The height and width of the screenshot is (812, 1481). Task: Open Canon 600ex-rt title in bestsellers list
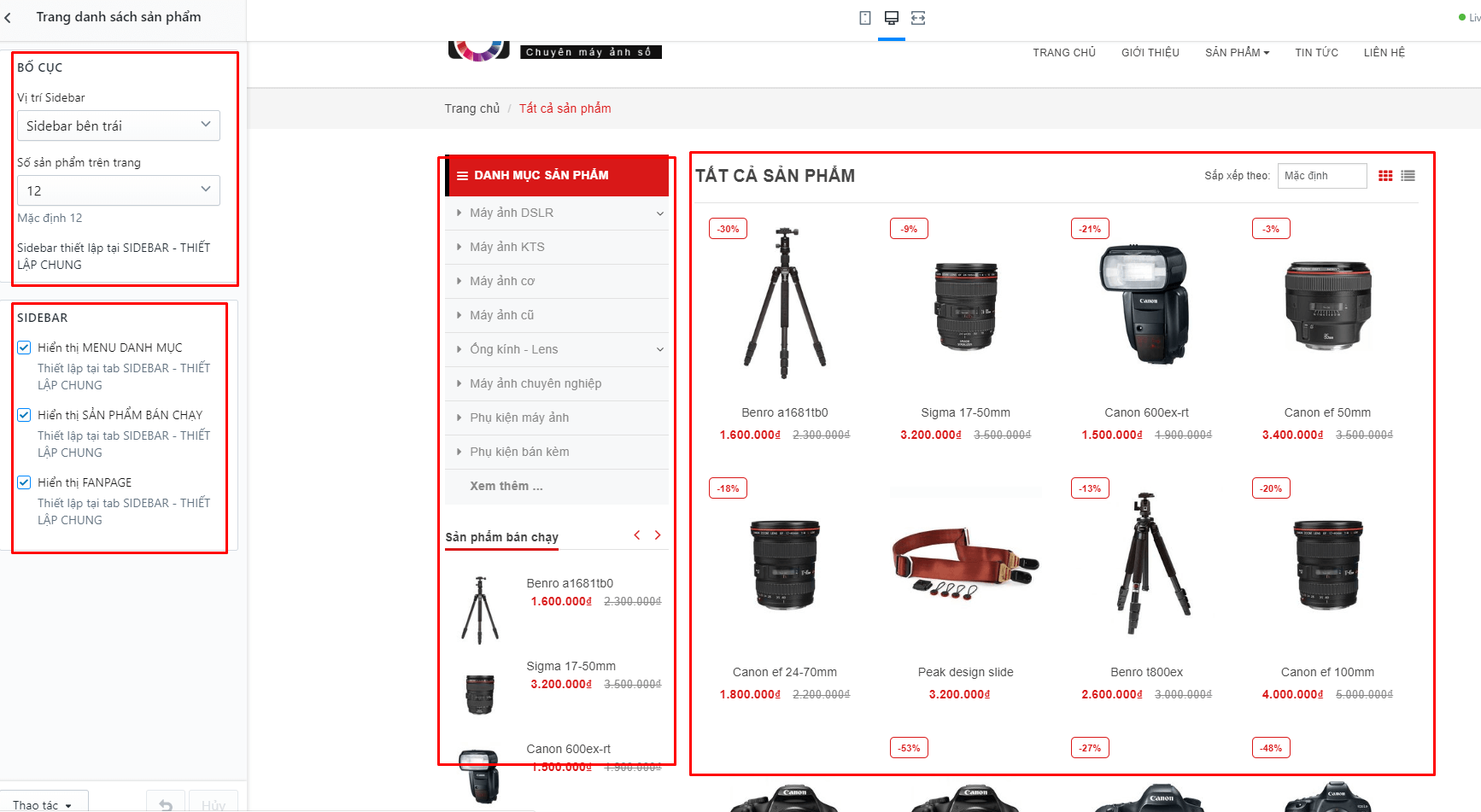click(568, 749)
